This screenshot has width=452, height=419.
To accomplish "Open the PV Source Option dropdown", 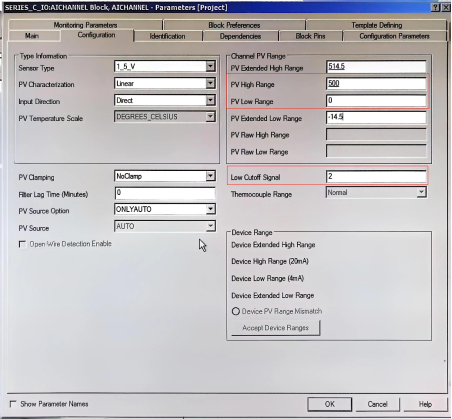I will 210,209.
